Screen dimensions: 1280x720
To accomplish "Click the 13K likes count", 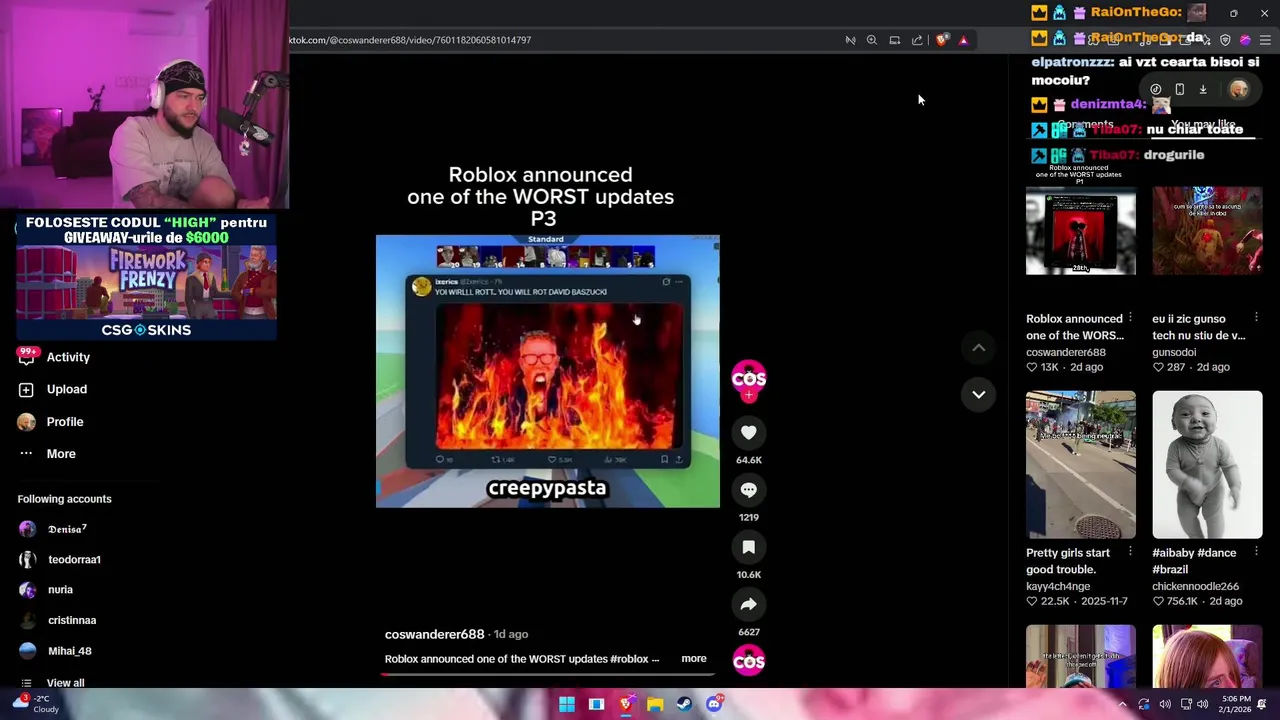I will point(1042,367).
